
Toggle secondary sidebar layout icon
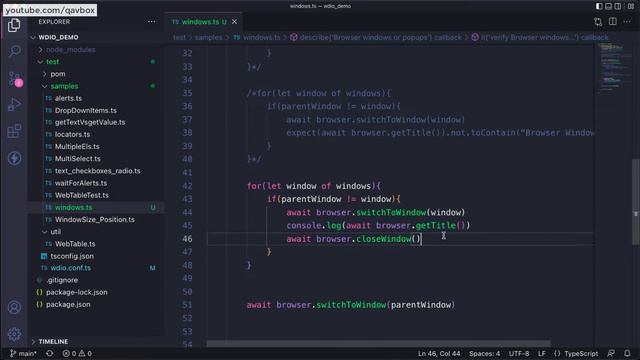point(618,6)
